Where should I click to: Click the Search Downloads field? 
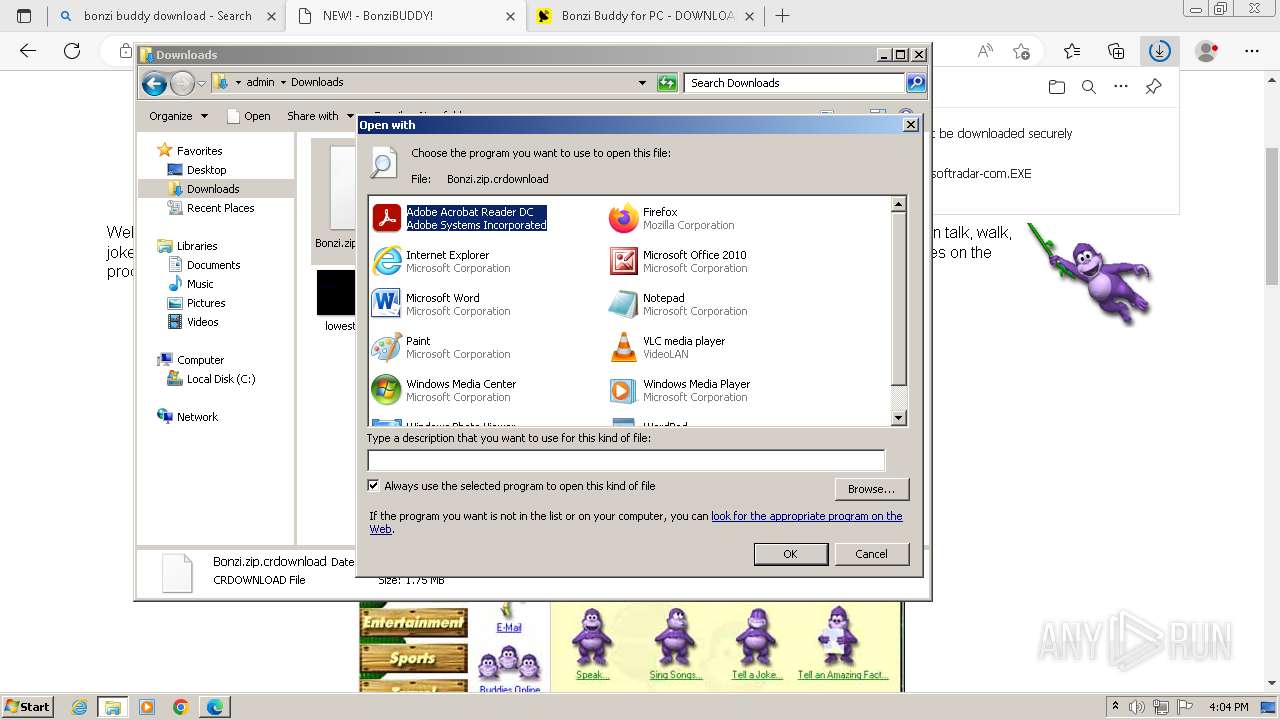click(795, 83)
